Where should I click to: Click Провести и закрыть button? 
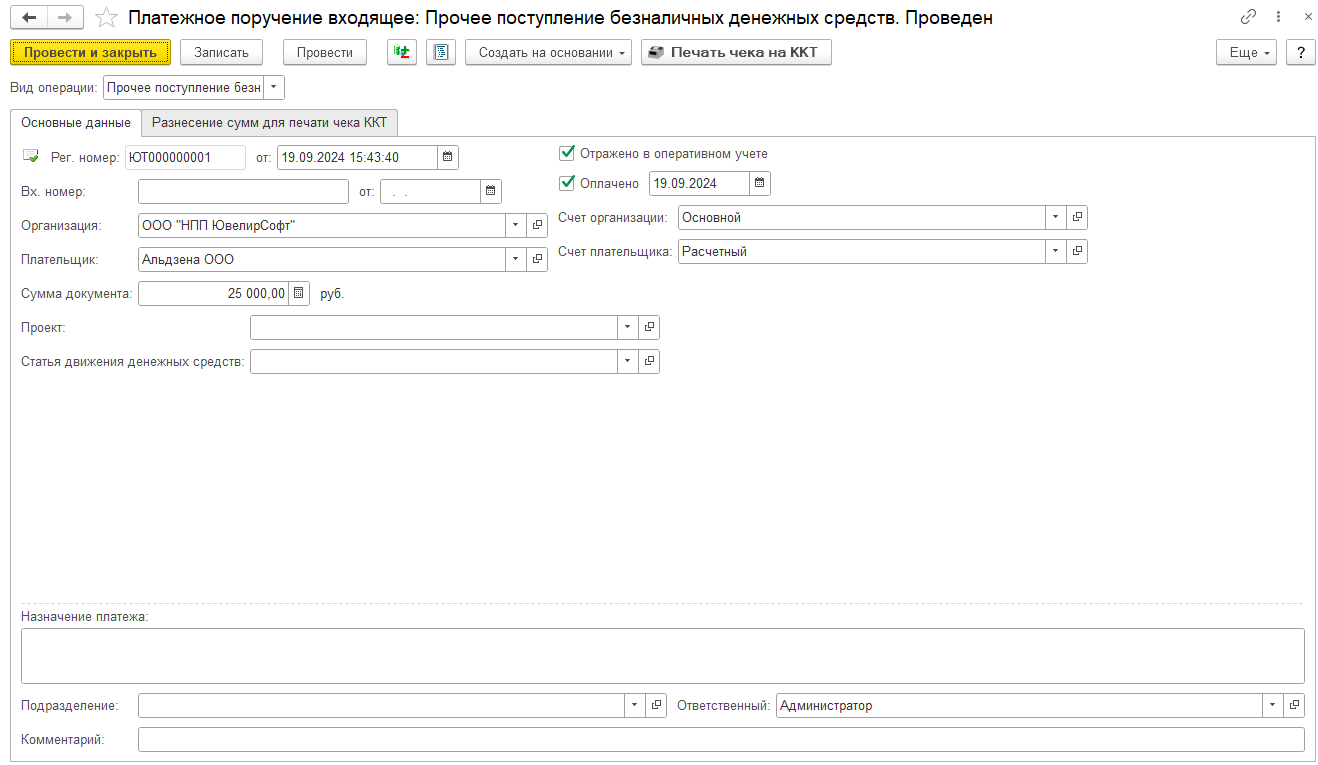click(90, 52)
